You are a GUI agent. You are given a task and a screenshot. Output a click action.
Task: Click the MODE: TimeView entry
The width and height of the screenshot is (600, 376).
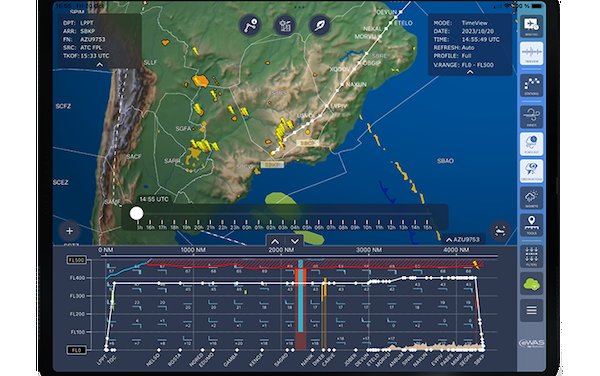coord(461,23)
